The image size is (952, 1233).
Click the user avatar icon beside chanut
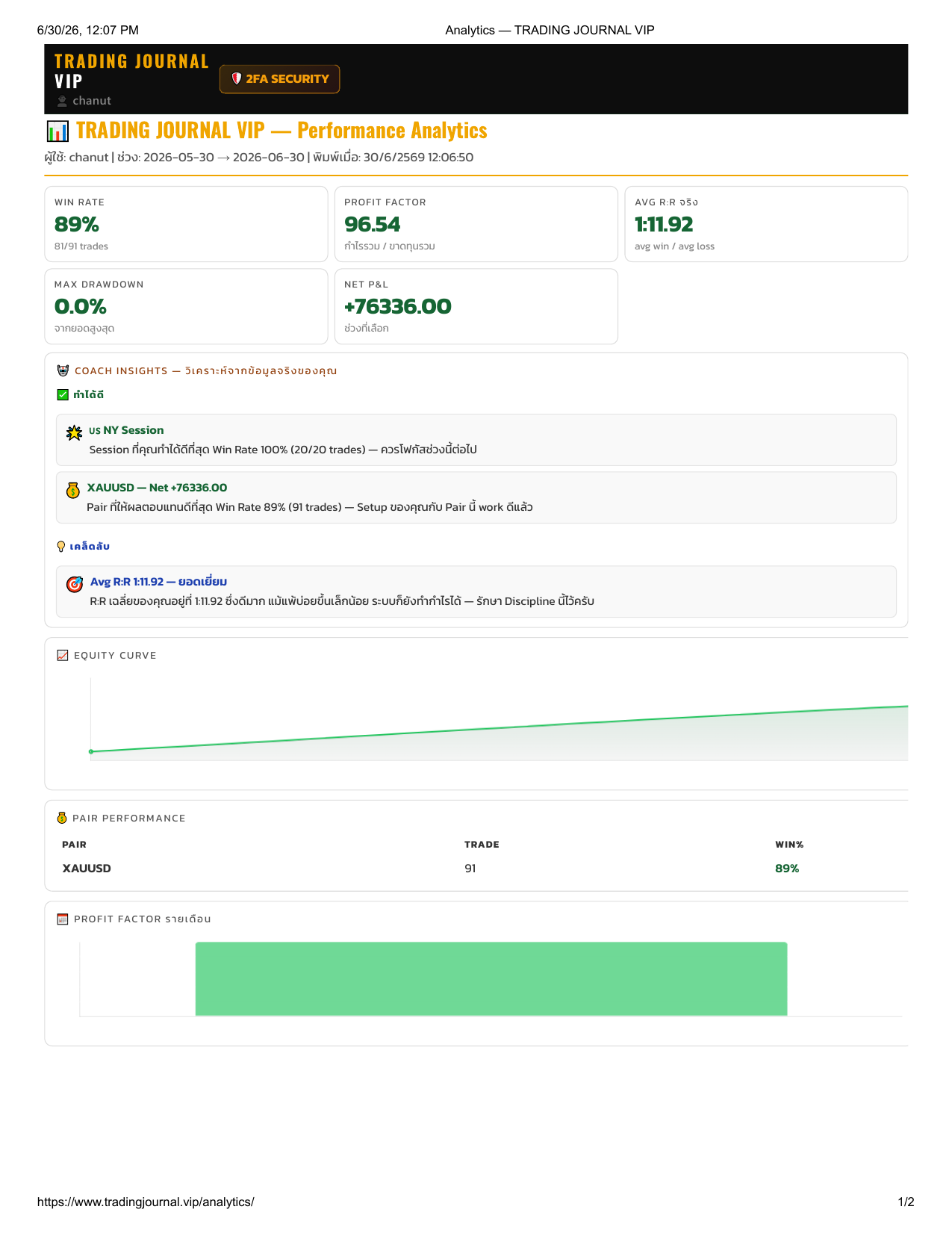pos(62,101)
